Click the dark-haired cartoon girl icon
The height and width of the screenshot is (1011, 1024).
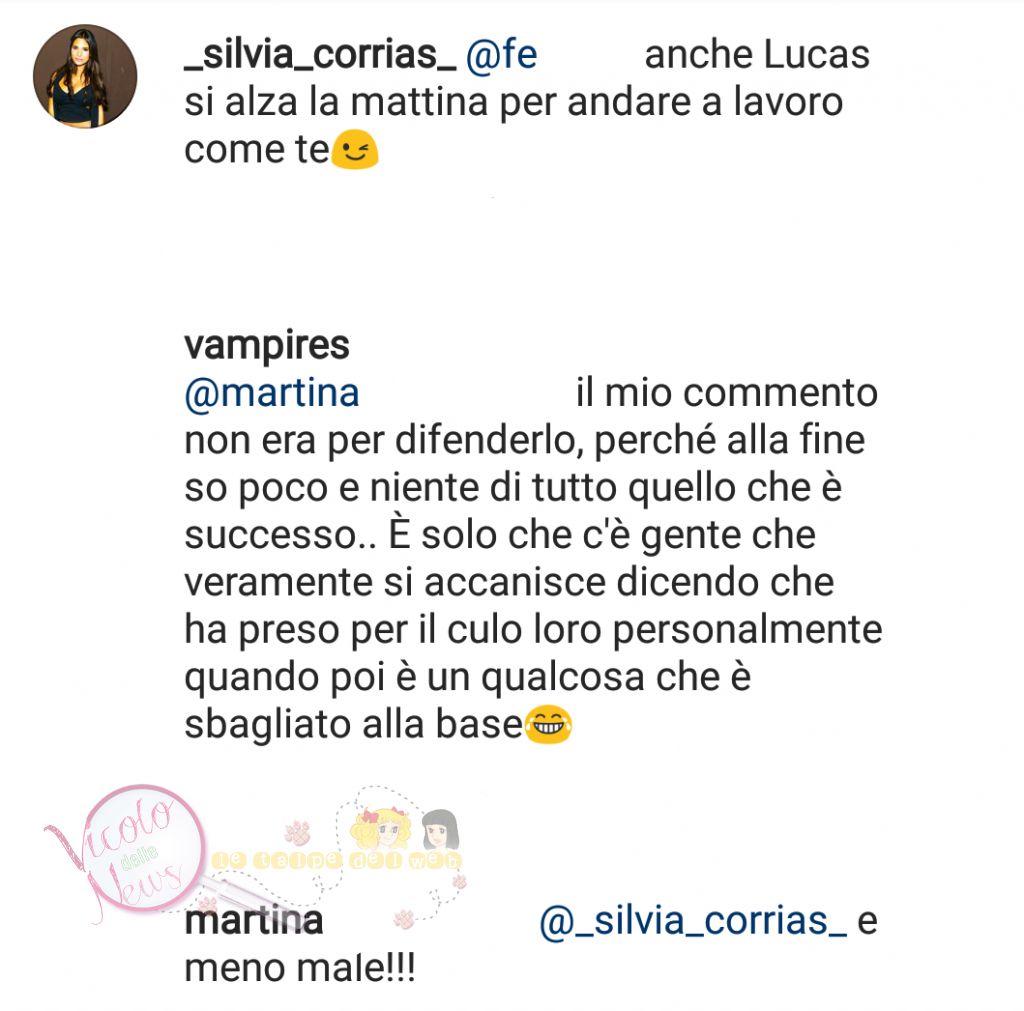[440, 829]
